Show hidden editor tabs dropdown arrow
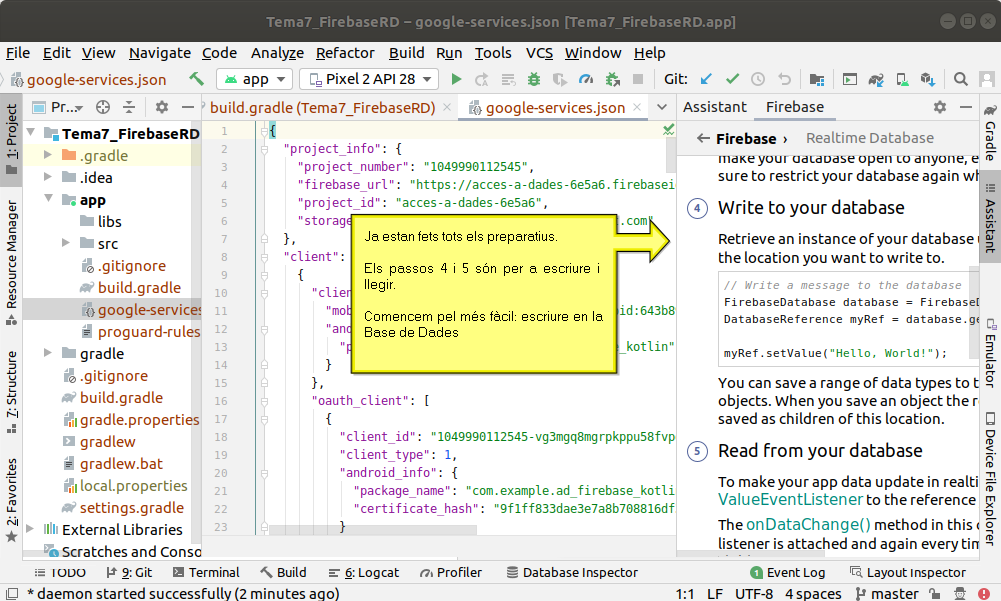1001x601 pixels. pos(662,107)
